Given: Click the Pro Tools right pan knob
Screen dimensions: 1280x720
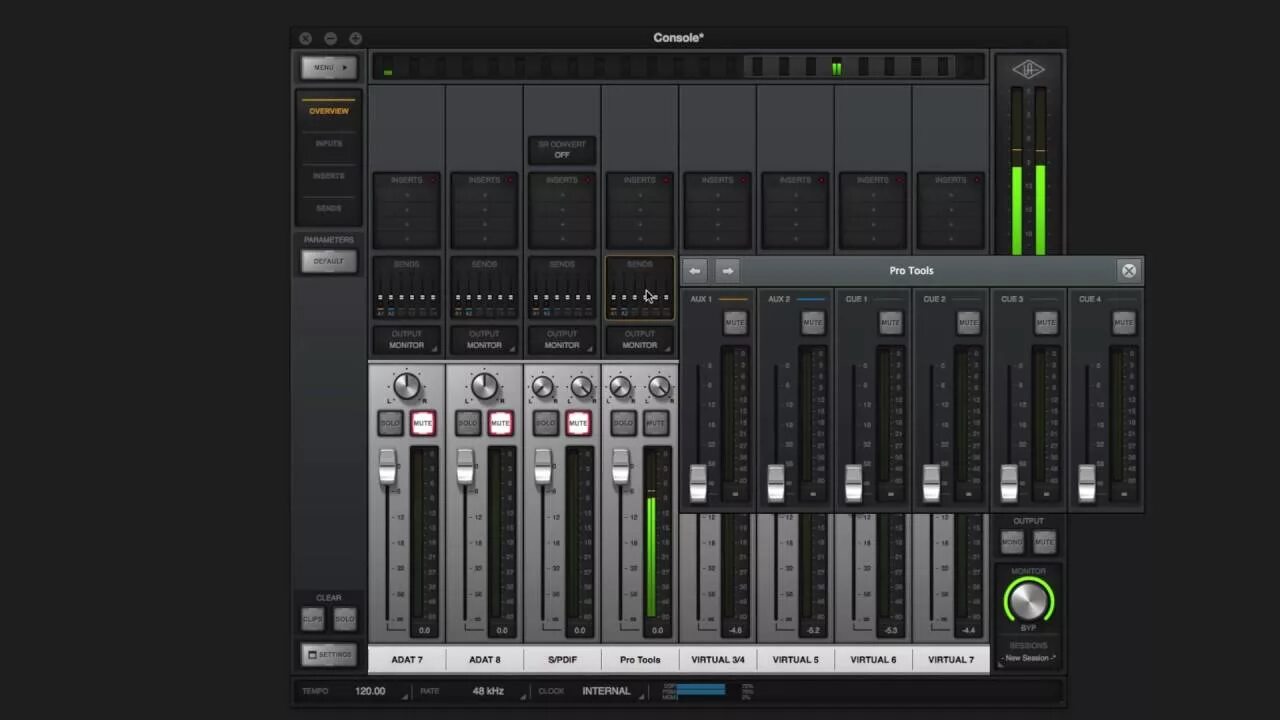Looking at the screenshot, I should [x=660, y=387].
